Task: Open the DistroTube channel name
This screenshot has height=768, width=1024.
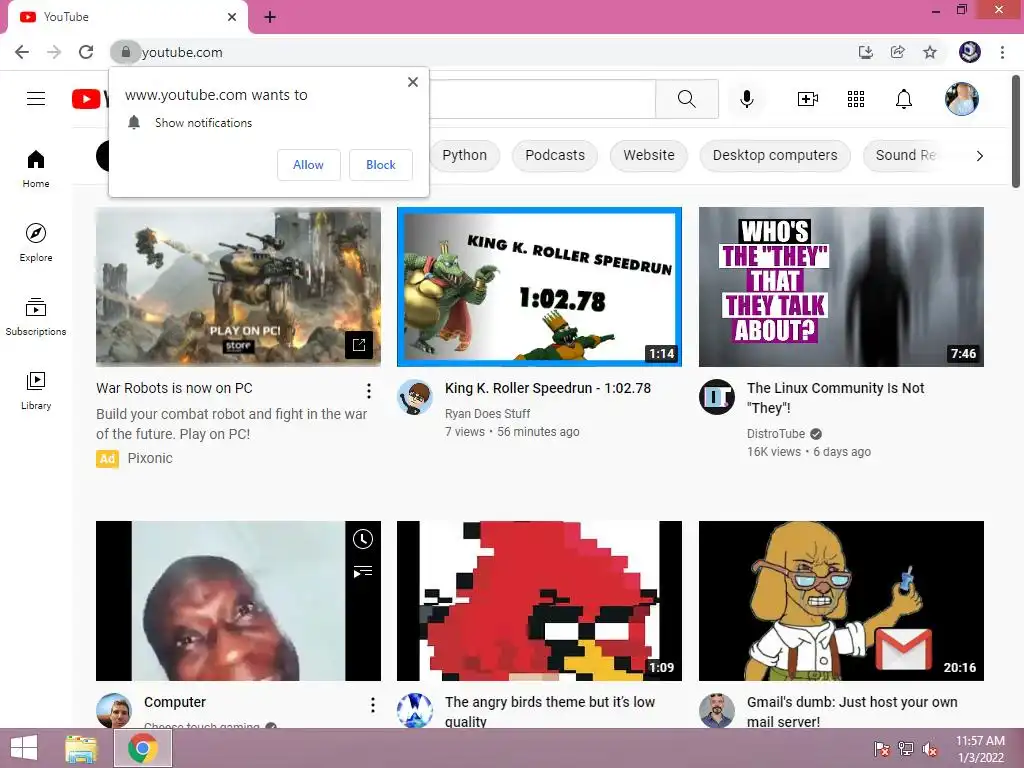Action: coord(776,434)
